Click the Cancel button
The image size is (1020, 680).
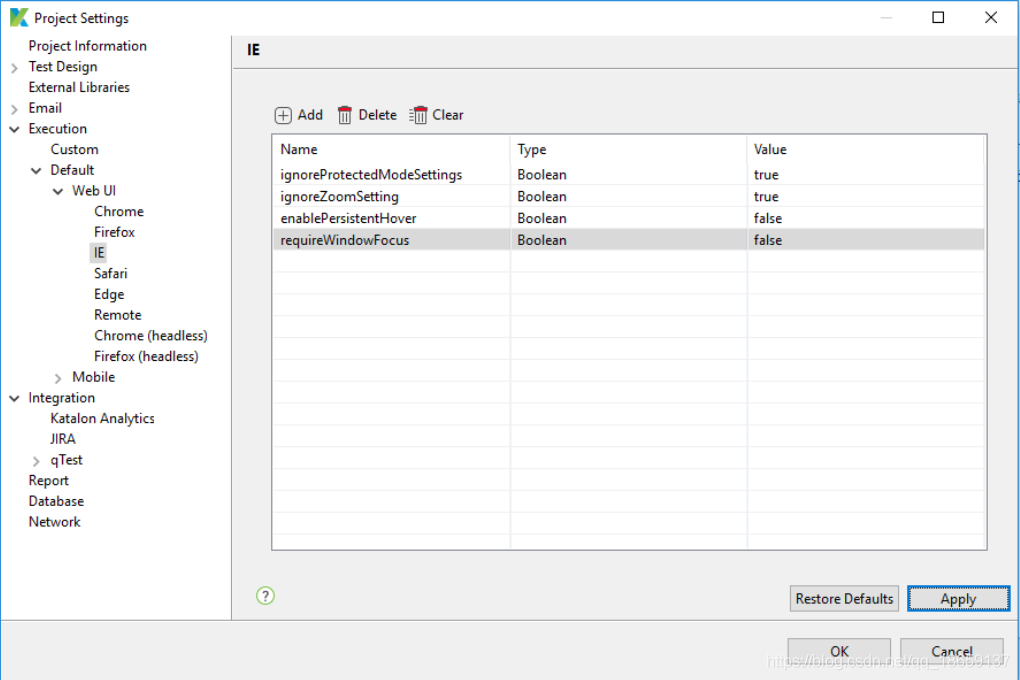(x=952, y=651)
